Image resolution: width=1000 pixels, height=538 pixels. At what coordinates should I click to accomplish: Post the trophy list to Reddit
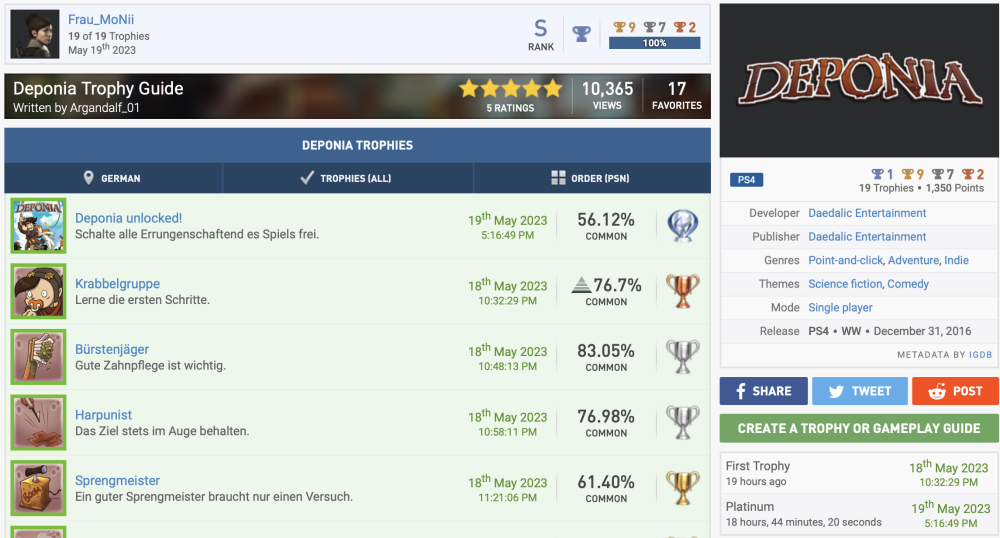click(955, 391)
